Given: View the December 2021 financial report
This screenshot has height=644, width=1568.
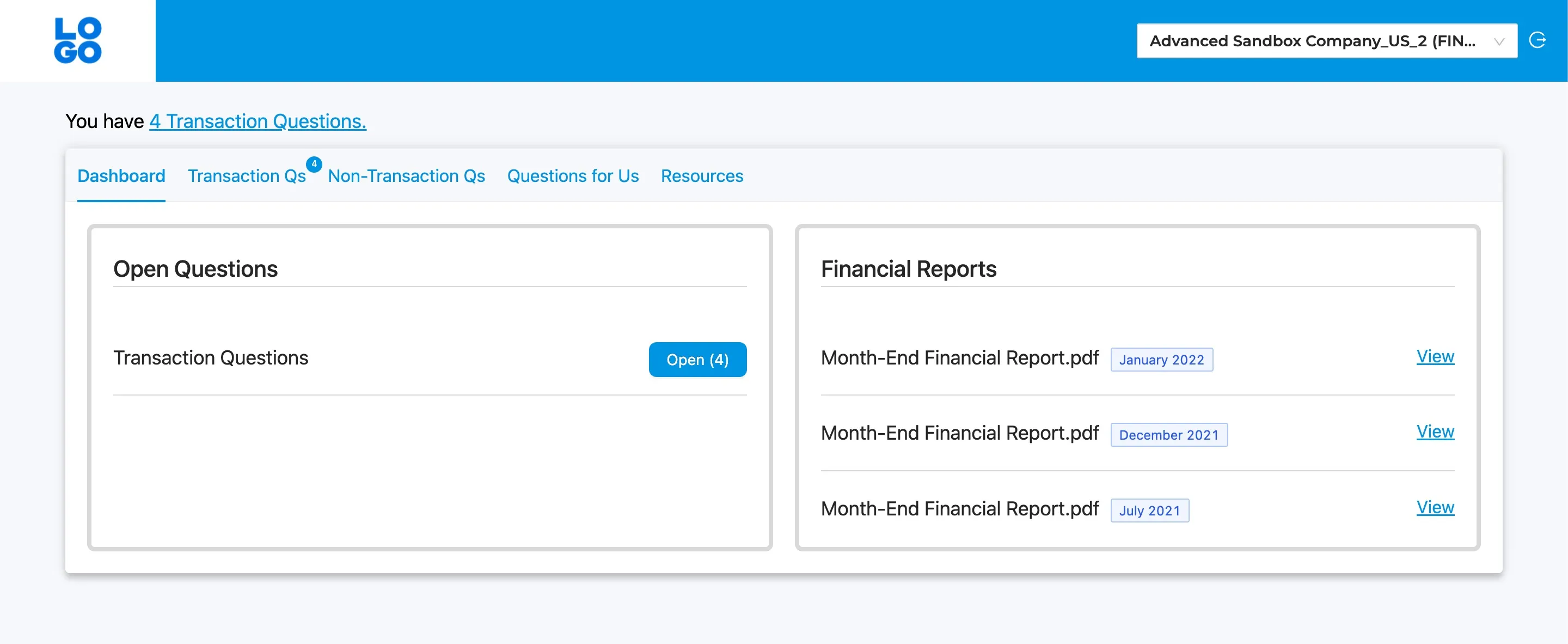Looking at the screenshot, I should click(1435, 432).
